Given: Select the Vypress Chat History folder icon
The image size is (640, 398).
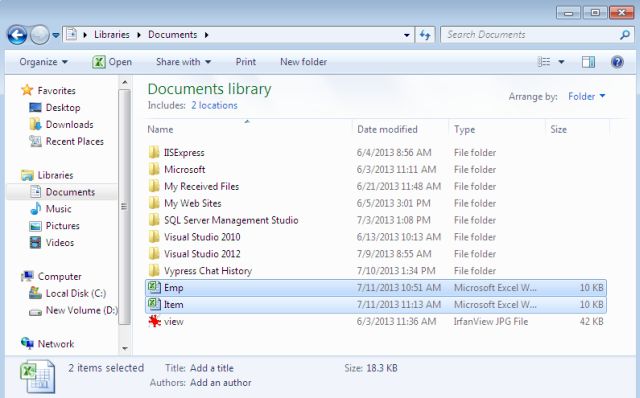Looking at the screenshot, I should (154, 271).
